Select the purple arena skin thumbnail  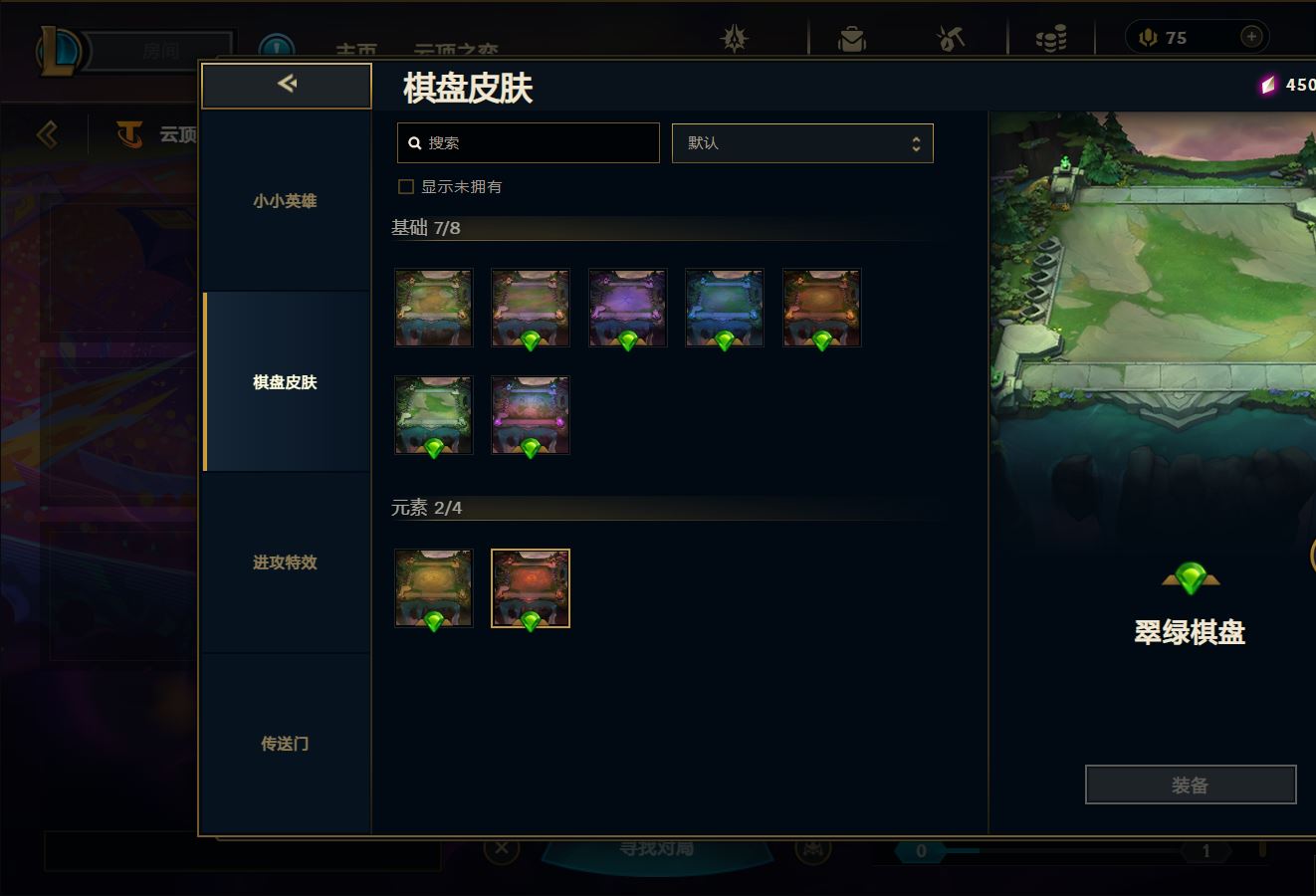pos(627,308)
